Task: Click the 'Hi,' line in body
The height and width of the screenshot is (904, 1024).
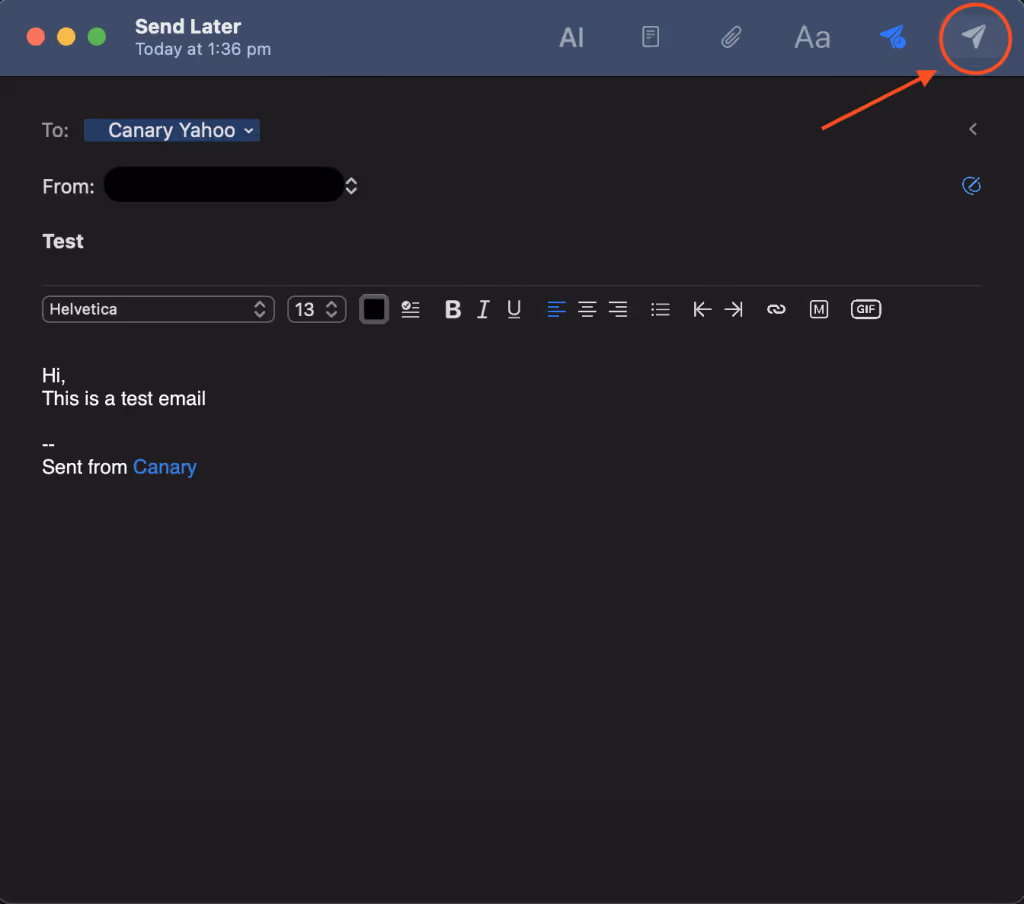Action: (54, 376)
